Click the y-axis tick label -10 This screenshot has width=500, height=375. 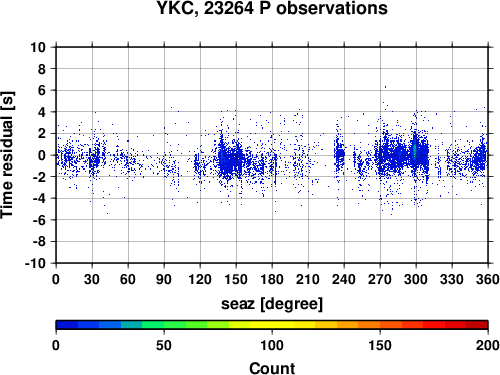point(35,263)
